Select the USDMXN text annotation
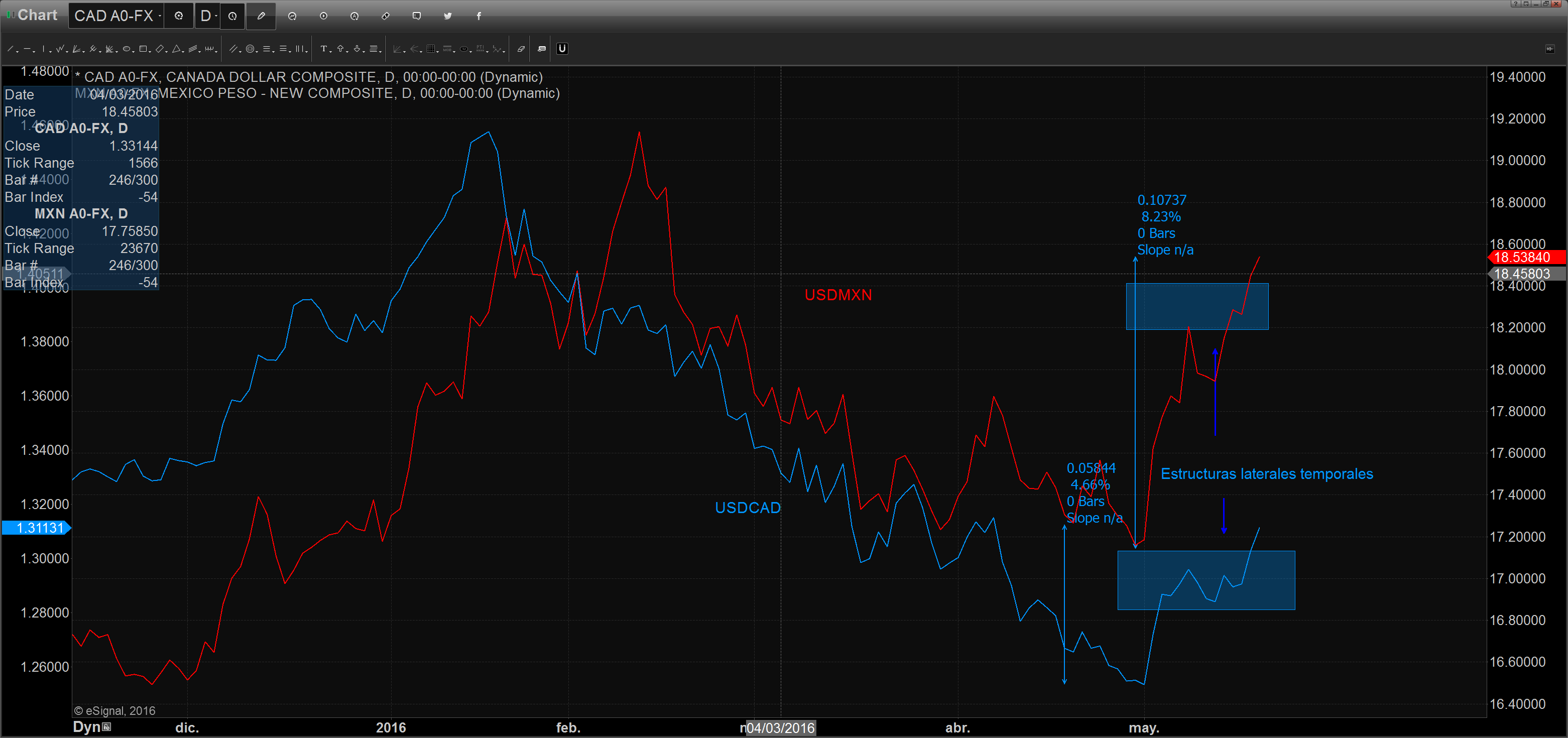The width and height of the screenshot is (1568, 738). (x=838, y=295)
